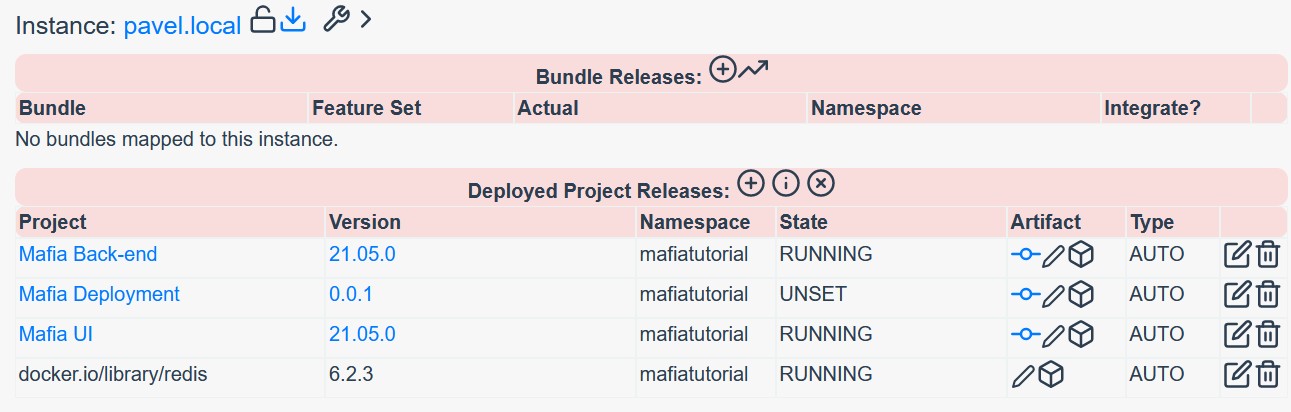Viewport: 1291px width, 412px height.
Task: Click the download icon beside instance name
Action: click(x=292, y=20)
